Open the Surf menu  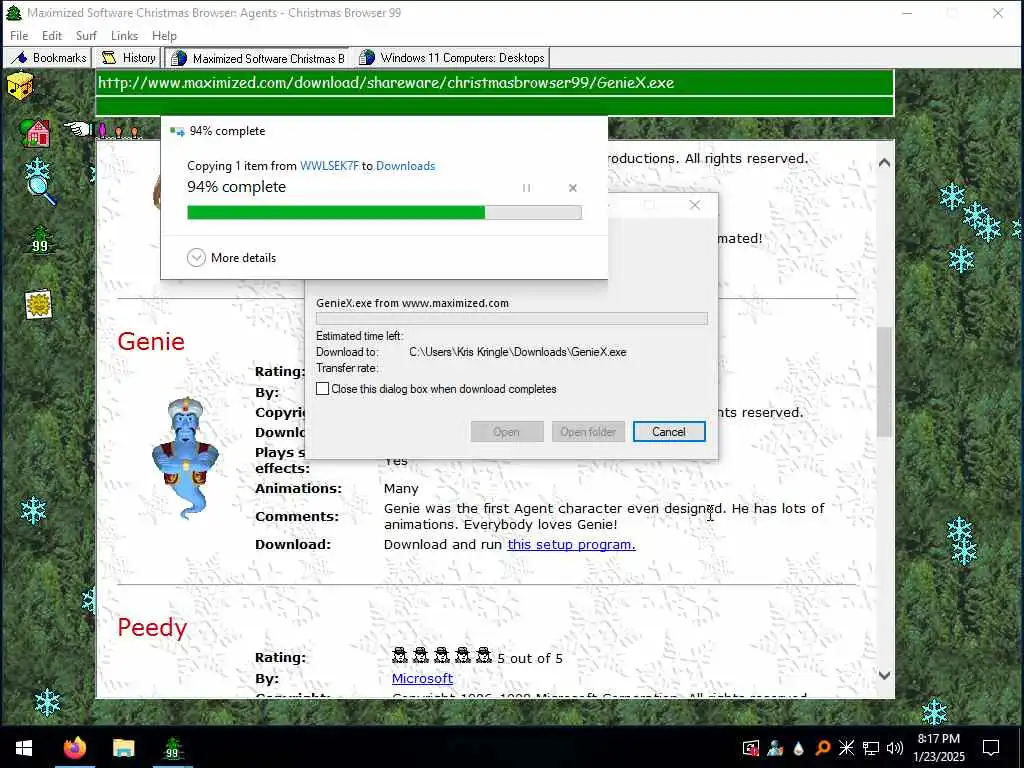pos(86,35)
